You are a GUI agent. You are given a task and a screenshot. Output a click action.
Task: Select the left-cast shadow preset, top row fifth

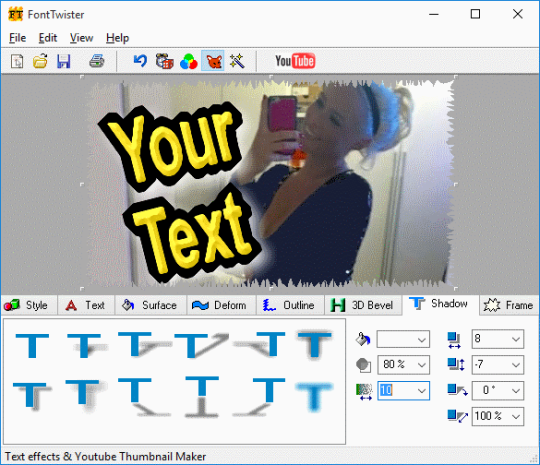point(259,344)
